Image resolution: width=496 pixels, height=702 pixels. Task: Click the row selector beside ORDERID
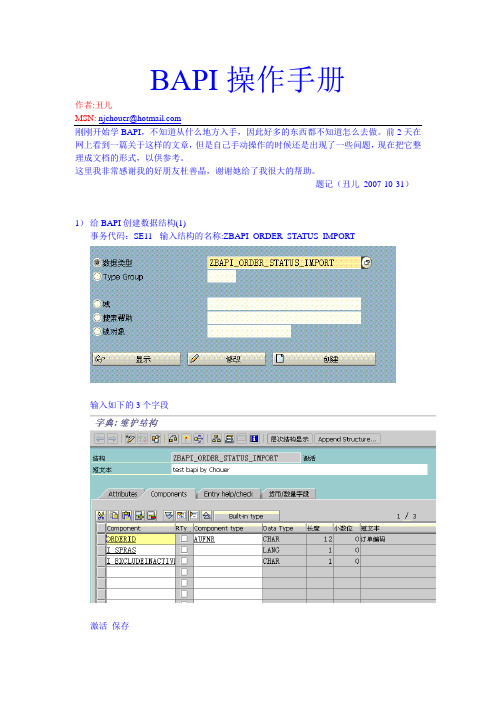point(101,539)
